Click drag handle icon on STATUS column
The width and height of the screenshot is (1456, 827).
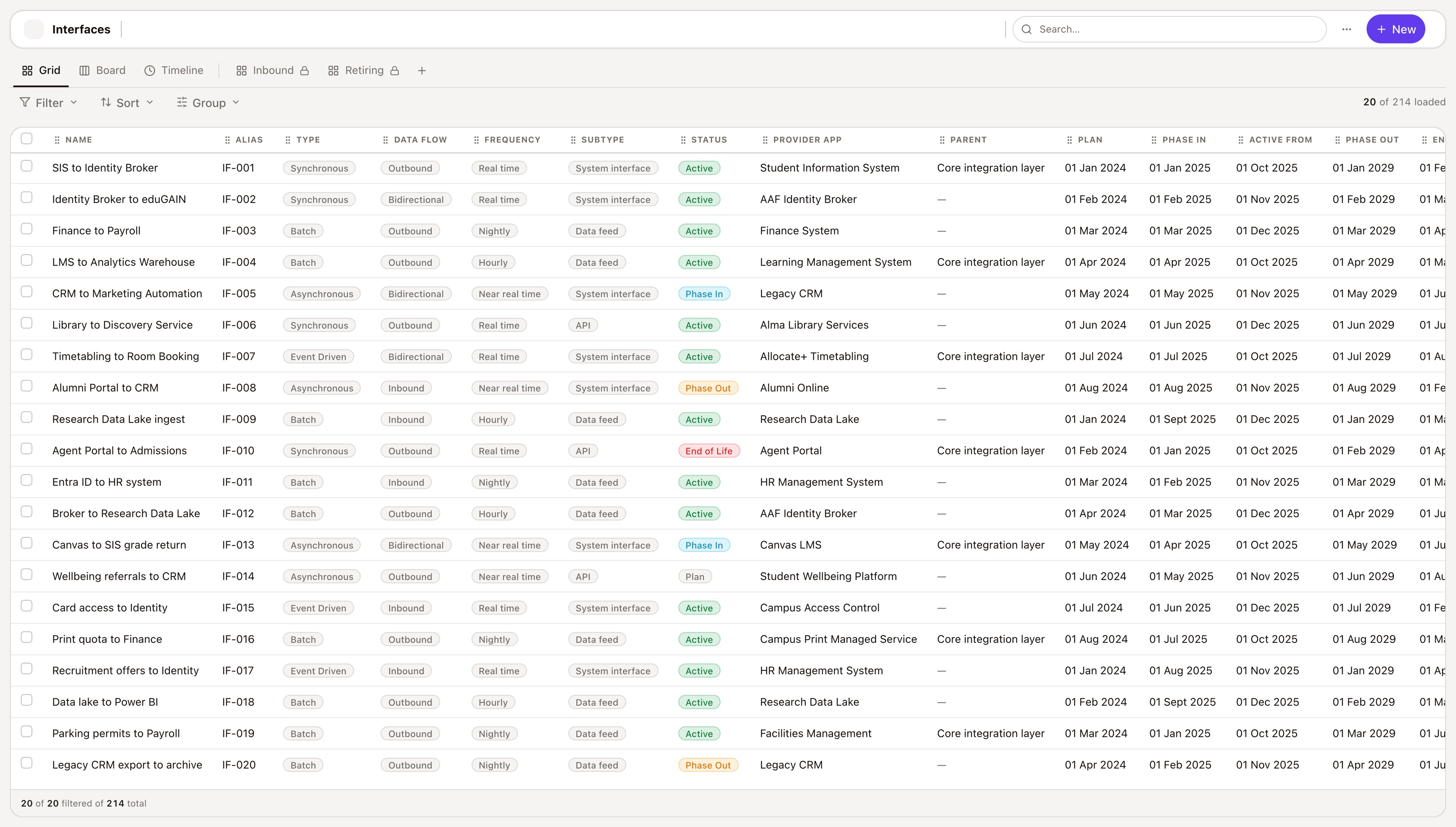coord(683,140)
